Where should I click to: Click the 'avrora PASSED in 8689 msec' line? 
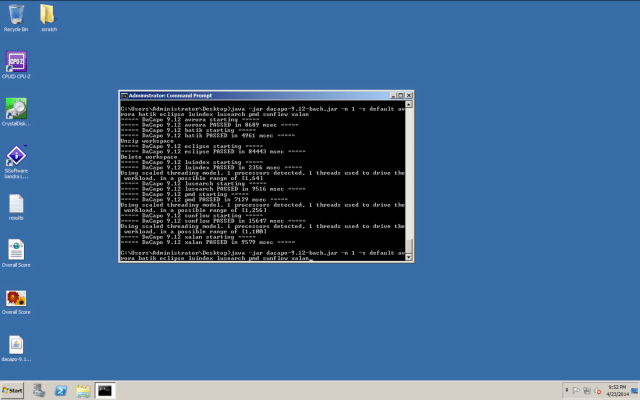click(209, 125)
